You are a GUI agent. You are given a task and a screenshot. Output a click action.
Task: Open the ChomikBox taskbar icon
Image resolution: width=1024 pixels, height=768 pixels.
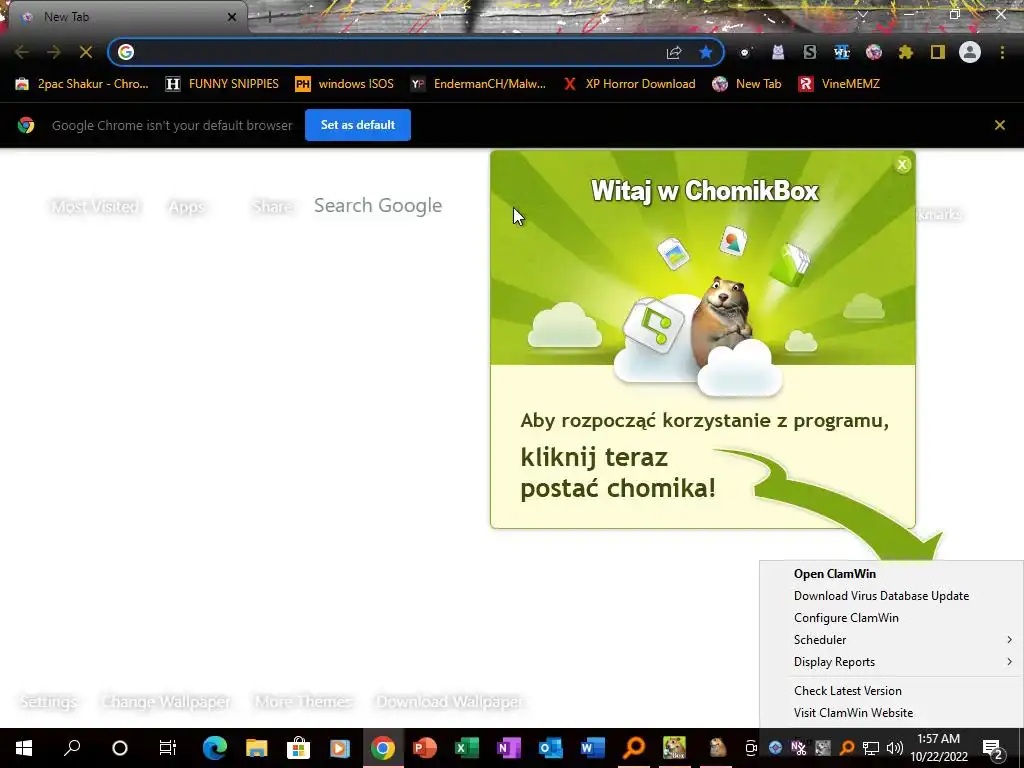pos(675,748)
